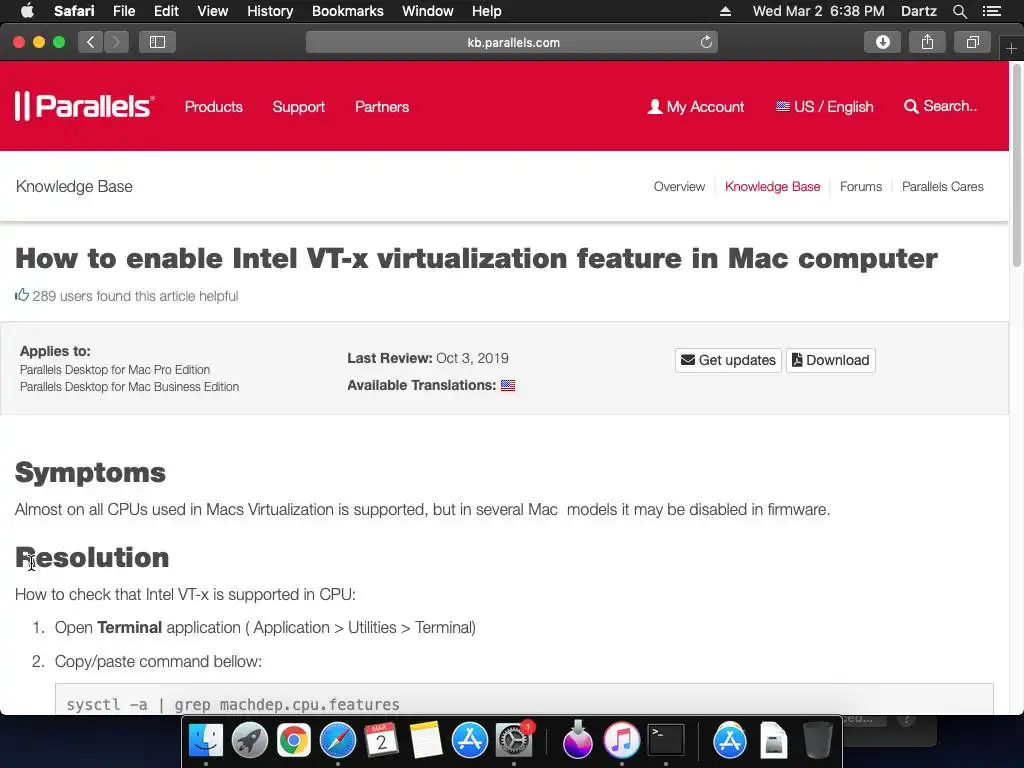Click the Share icon in Safari toolbar
Viewport: 1024px width, 768px height.
coord(927,42)
